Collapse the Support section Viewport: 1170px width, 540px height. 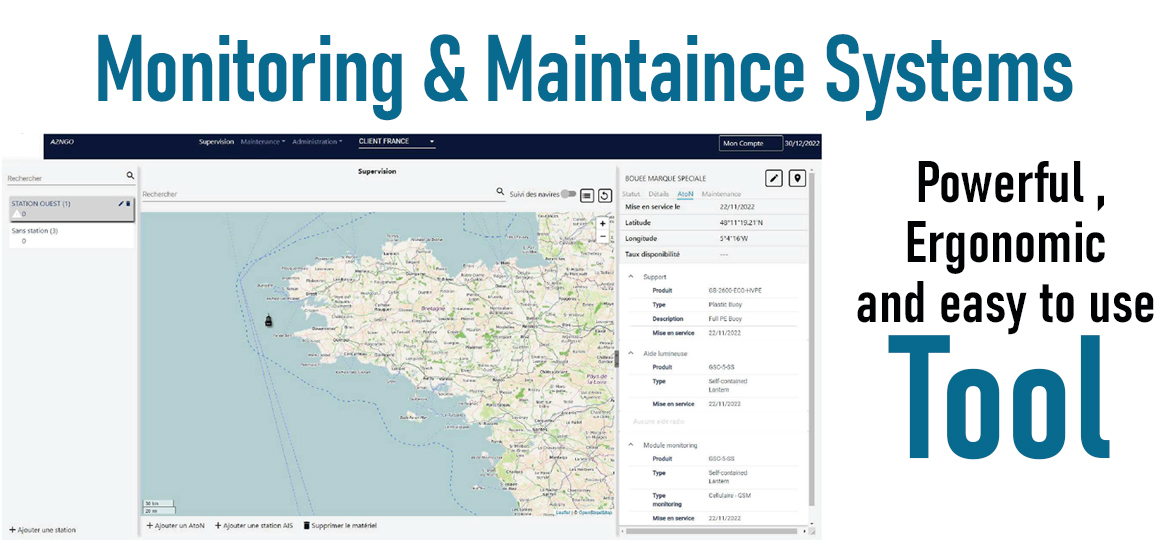pos(631,277)
